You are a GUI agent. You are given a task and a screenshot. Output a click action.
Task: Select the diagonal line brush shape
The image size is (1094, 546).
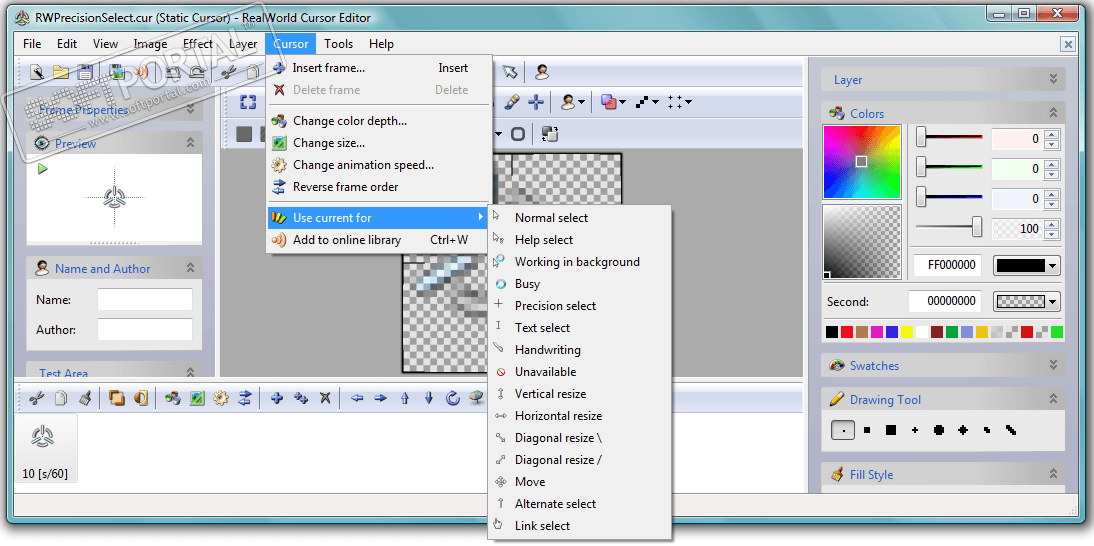pos(1011,430)
